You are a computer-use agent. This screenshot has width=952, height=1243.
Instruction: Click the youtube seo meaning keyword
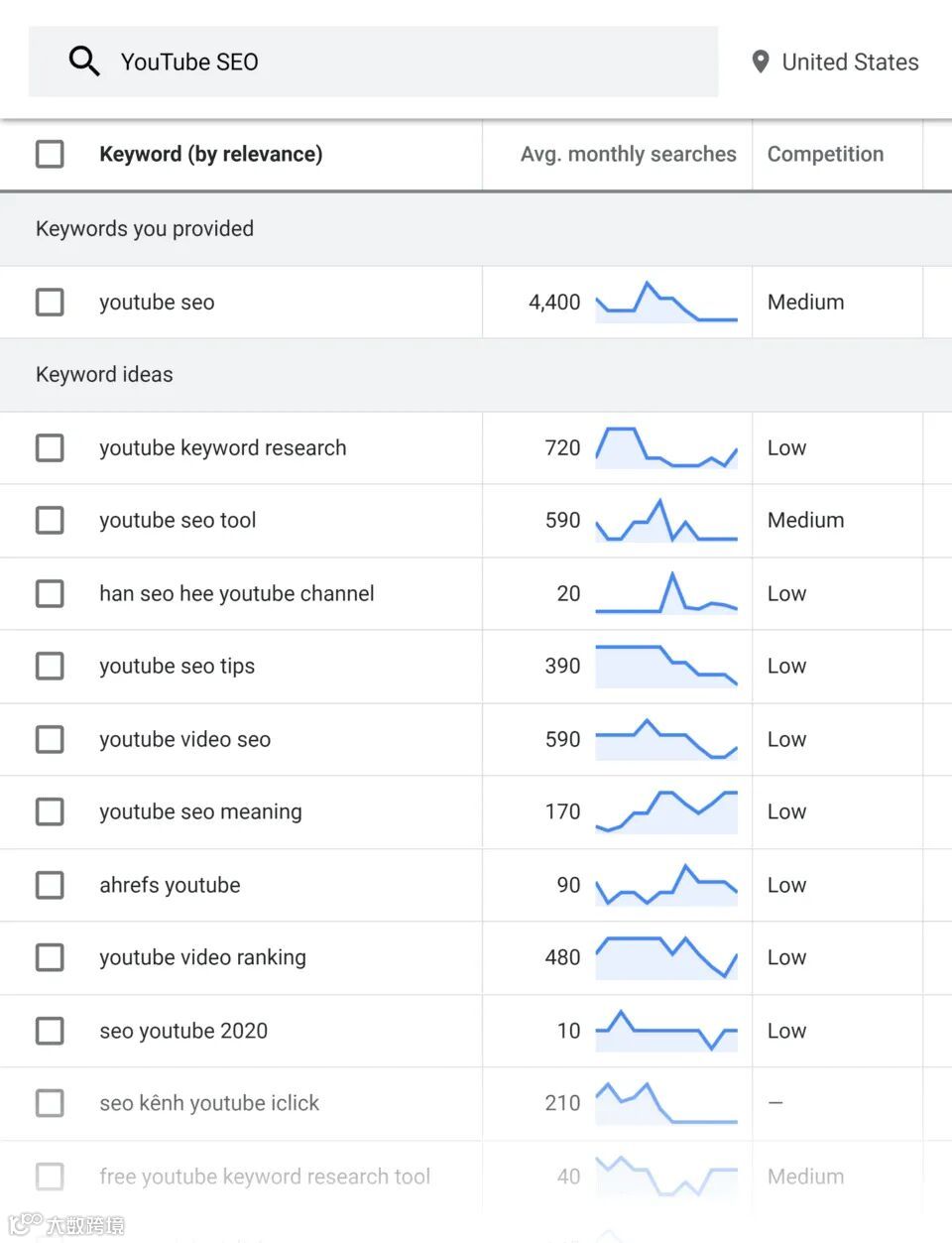tap(200, 811)
